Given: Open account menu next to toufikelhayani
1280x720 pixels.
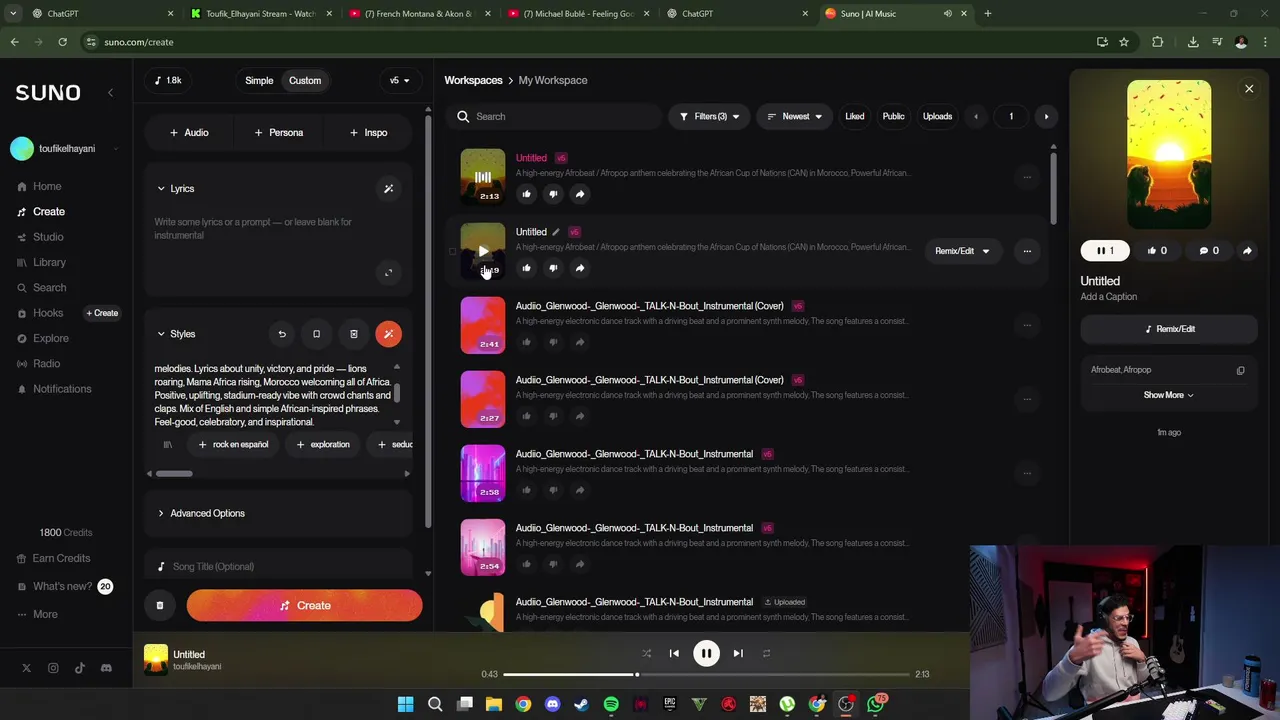Looking at the screenshot, I should (116, 149).
